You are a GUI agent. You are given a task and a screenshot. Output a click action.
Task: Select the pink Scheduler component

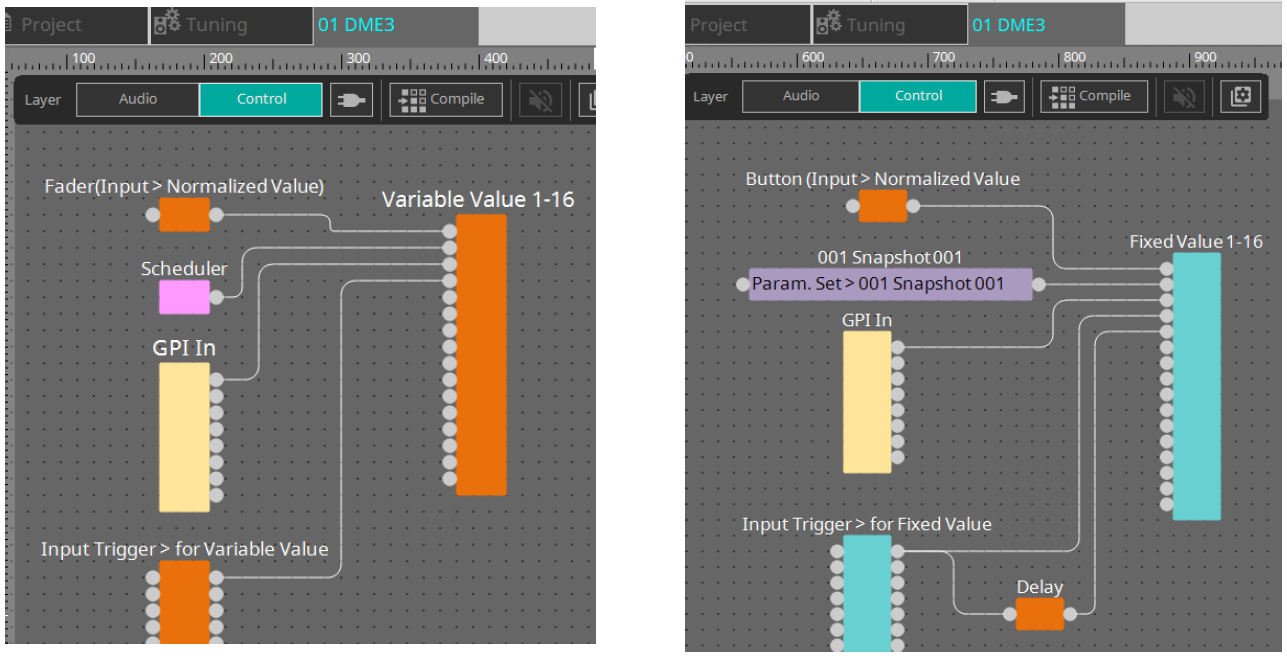tap(184, 297)
